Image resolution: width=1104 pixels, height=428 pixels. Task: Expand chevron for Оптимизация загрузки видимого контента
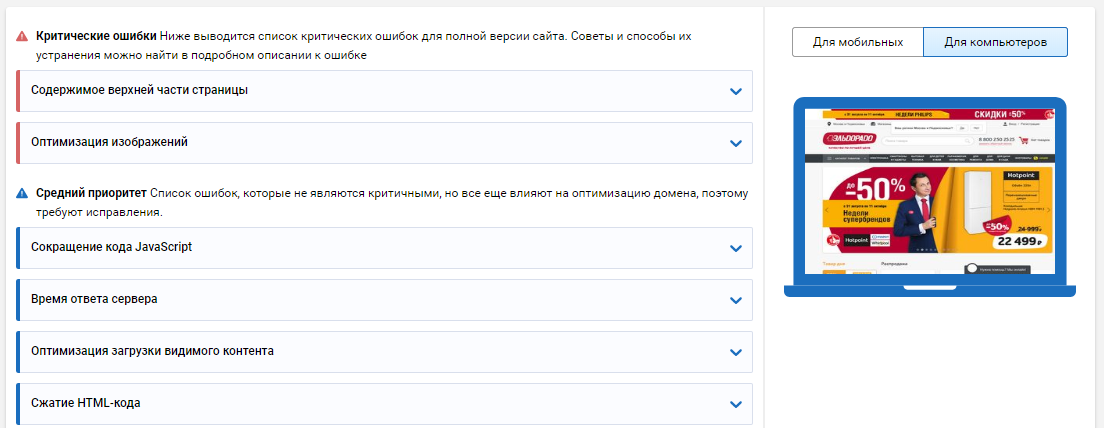click(x=736, y=353)
